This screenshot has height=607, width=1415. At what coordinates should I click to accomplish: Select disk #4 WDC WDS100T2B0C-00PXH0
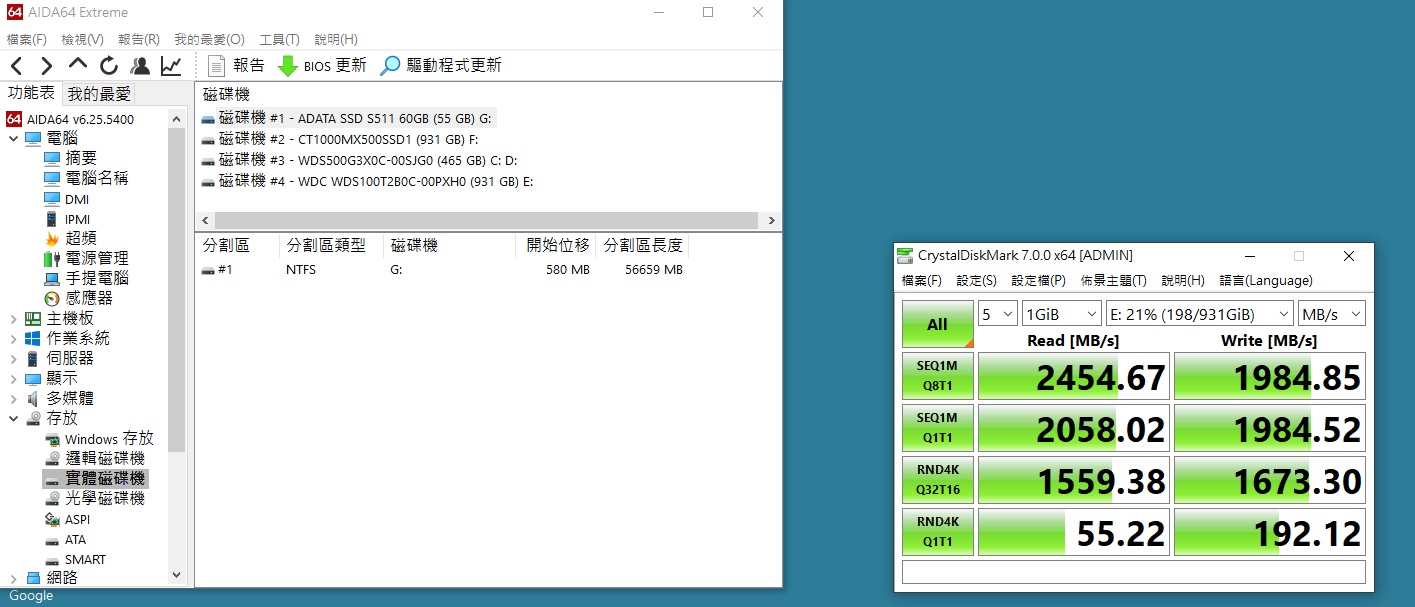tap(367, 181)
